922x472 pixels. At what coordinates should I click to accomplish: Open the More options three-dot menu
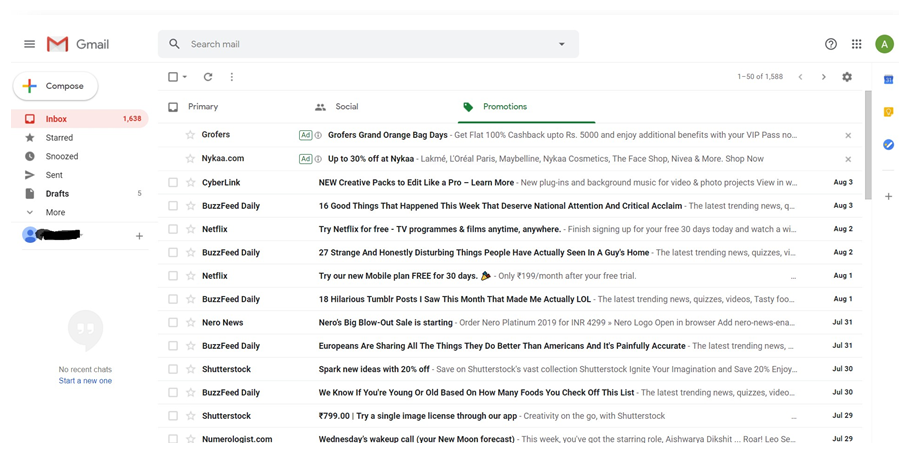pos(232,77)
